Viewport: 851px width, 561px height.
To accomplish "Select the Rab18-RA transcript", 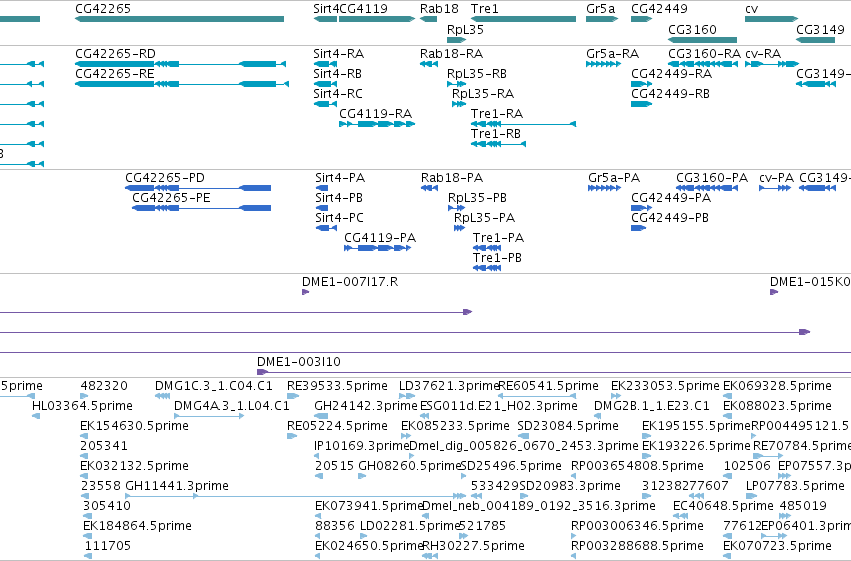I will [x=429, y=64].
